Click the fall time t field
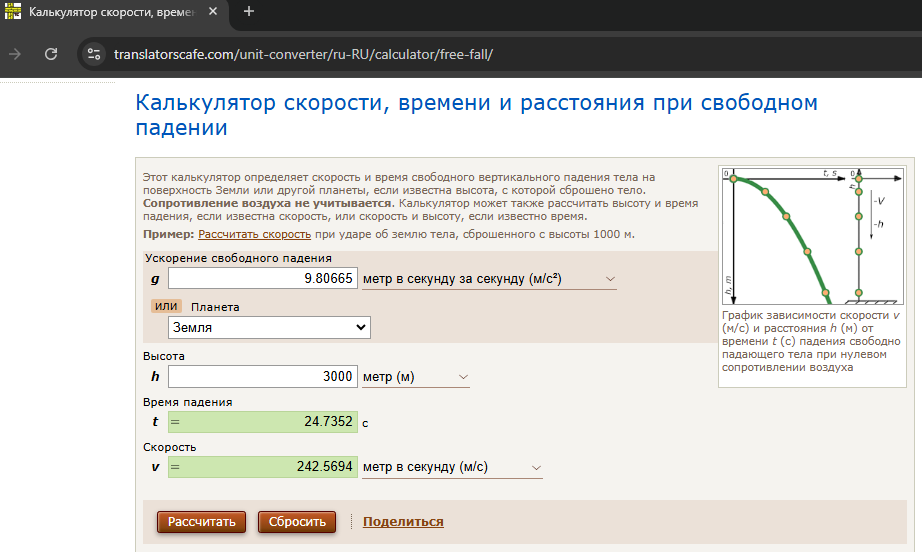922x552 pixels. (x=263, y=421)
